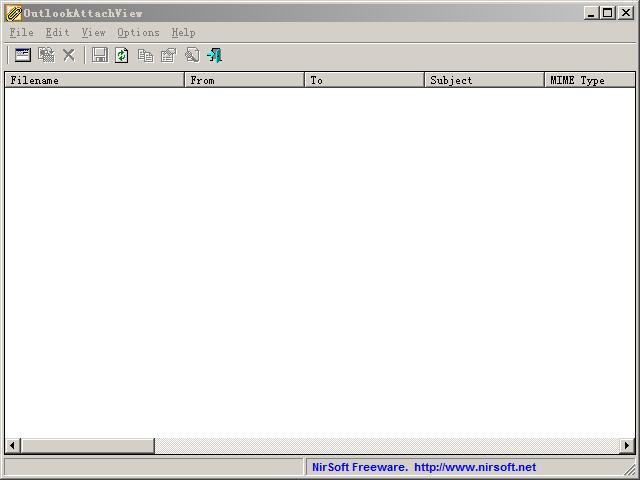Minimize the OutlookAttachView window
The height and width of the screenshot is (480, 640).
591,13
